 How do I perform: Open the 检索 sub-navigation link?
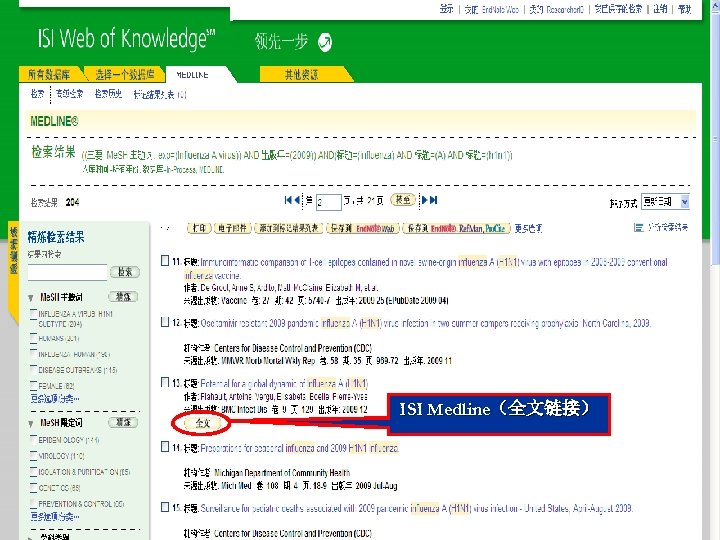coord(37,94)
